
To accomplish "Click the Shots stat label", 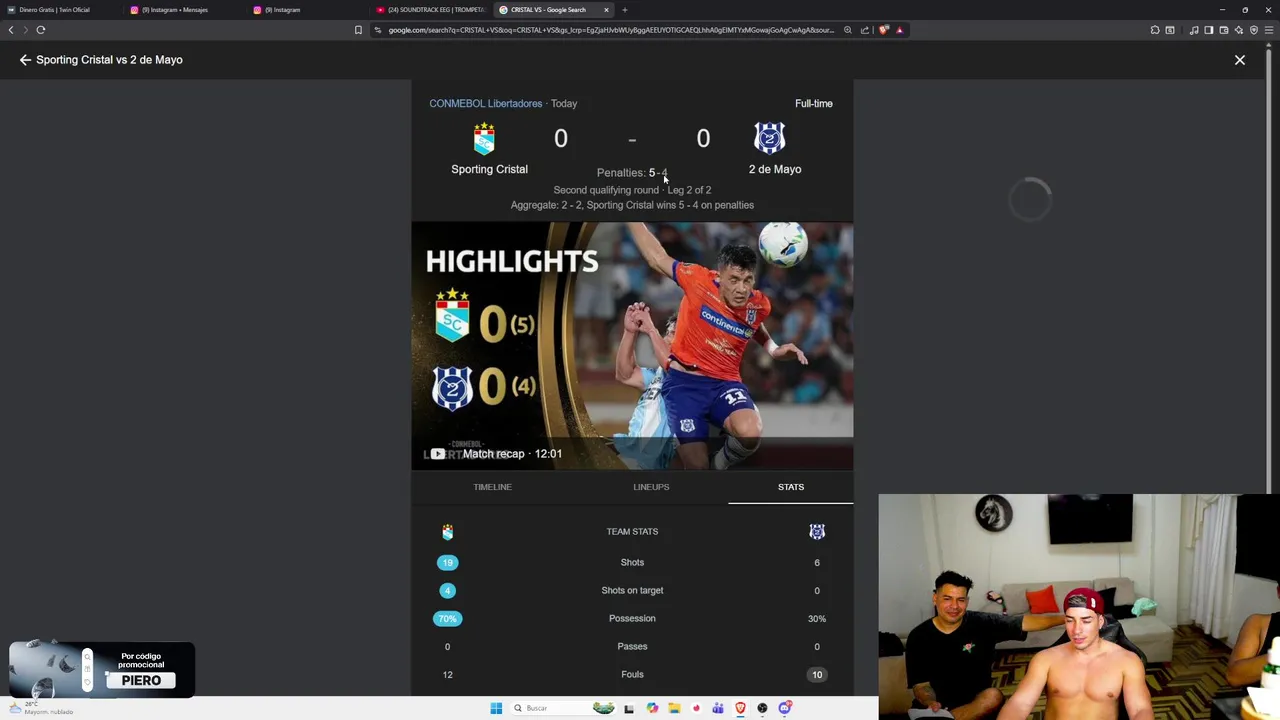I will click(x=632, y=562).
